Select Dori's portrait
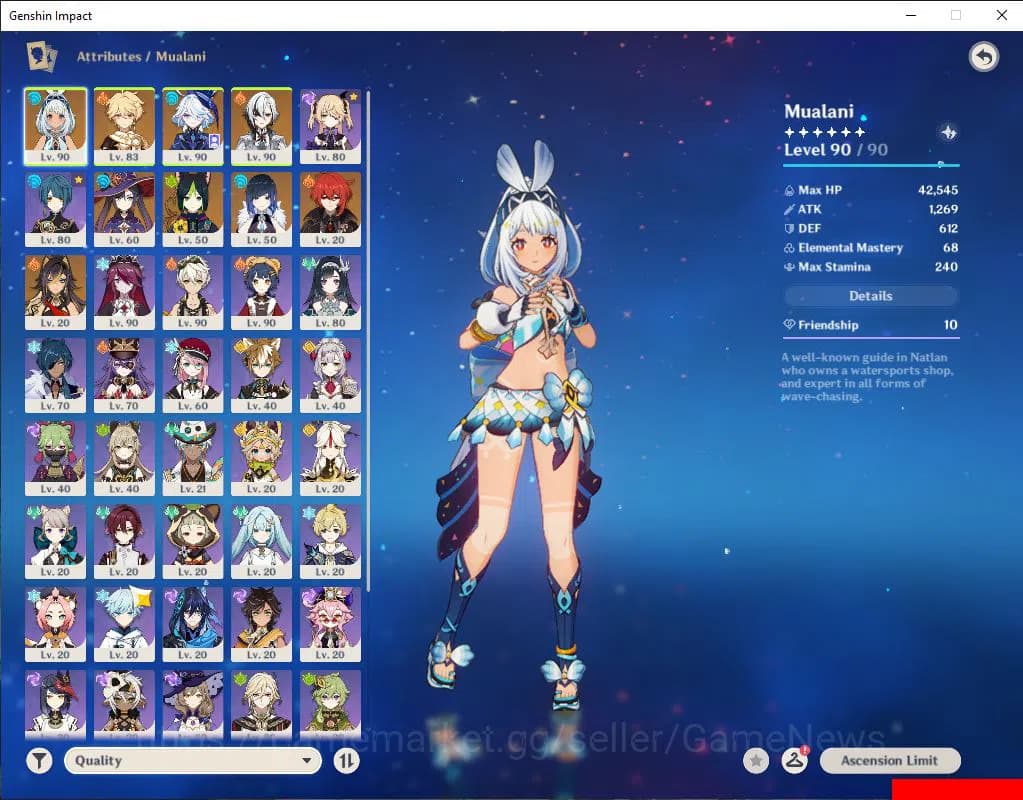 [330, 624]
